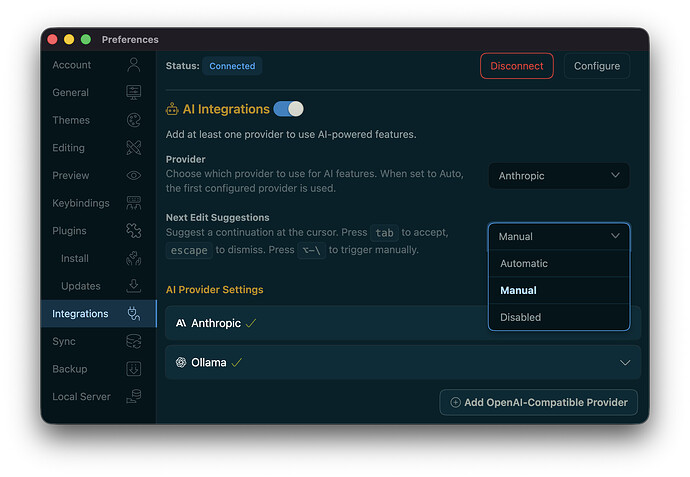Open the Install plugins subsection

pyautogui.click(x=98, y=258)
